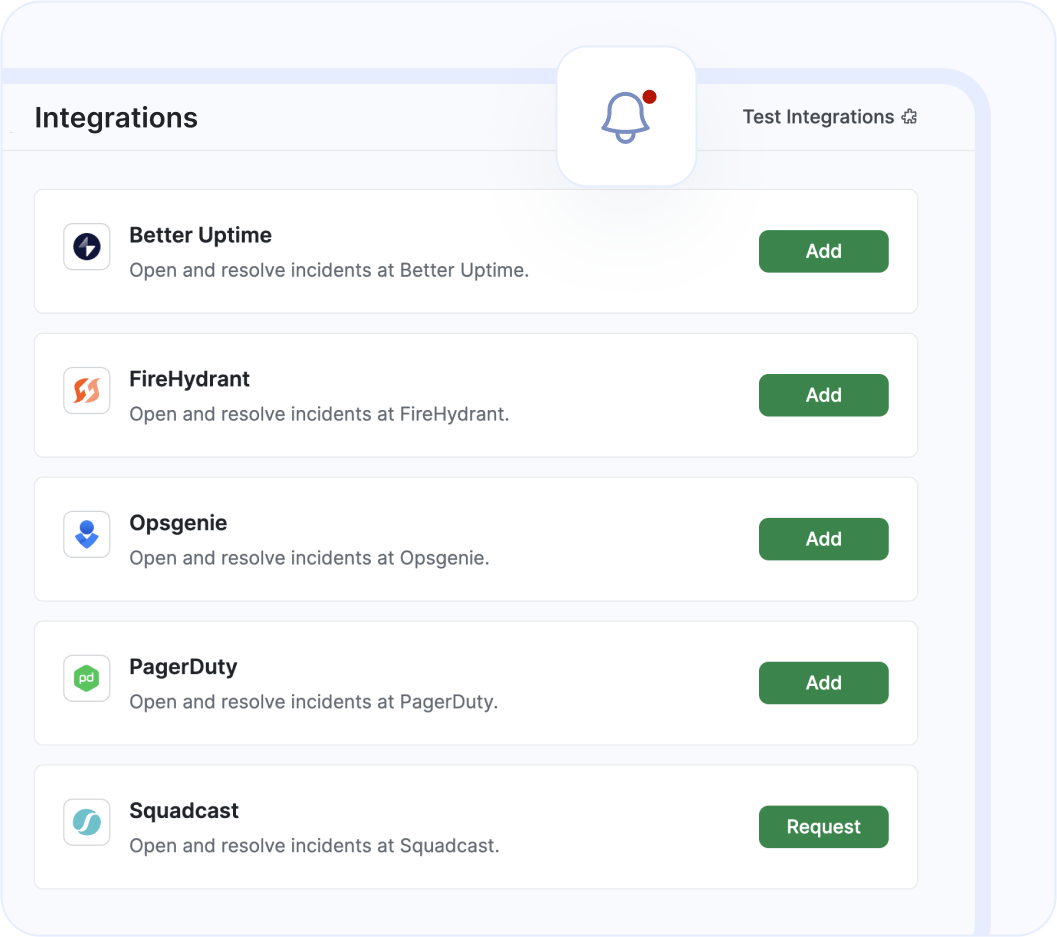1057x937 pixels.
Task: Click the Opsgenie shield icon
Action: [86, 534]
